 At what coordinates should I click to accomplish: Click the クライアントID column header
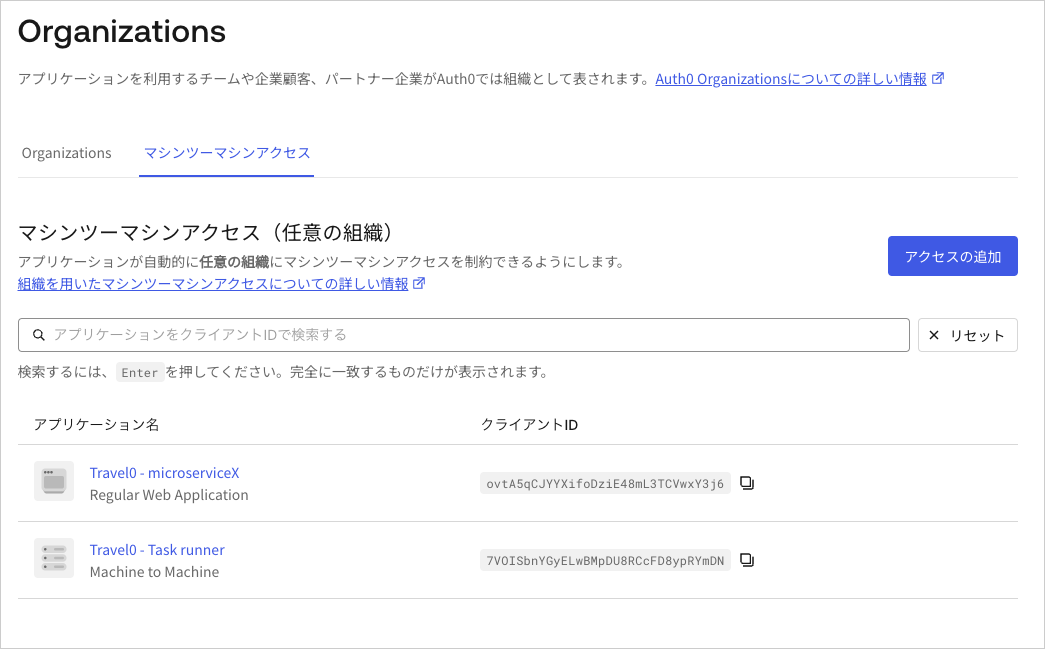(x=529, y=424)
